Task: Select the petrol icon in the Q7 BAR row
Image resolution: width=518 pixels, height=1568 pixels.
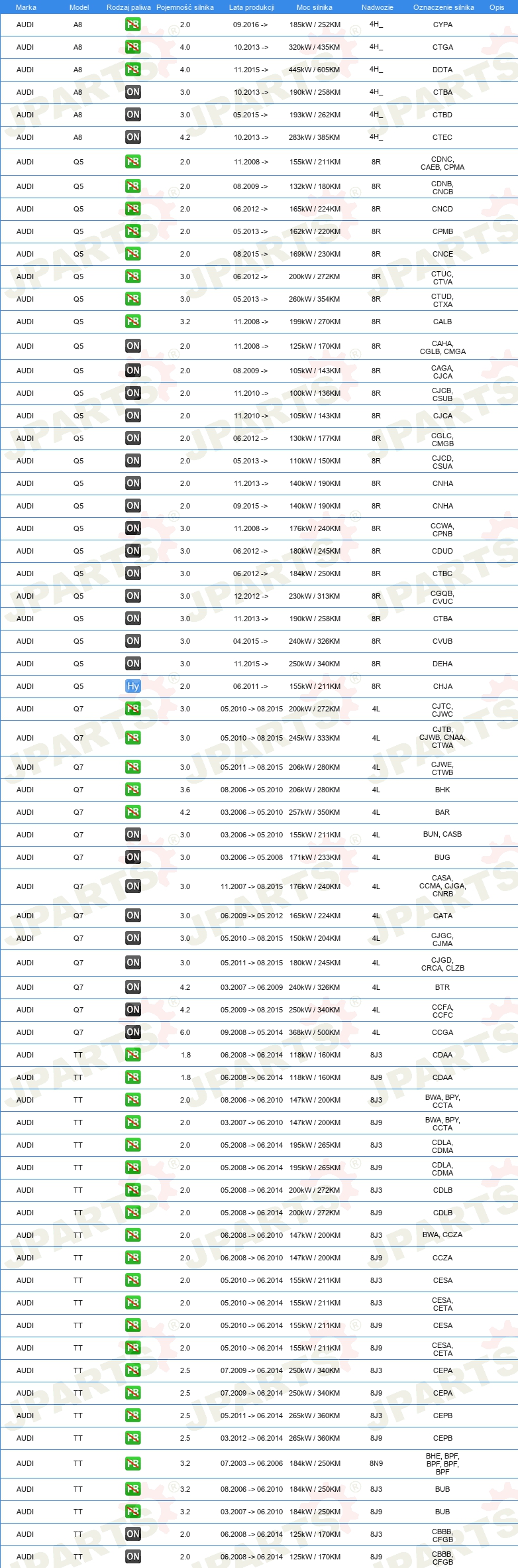Action: tap(133, 812)
